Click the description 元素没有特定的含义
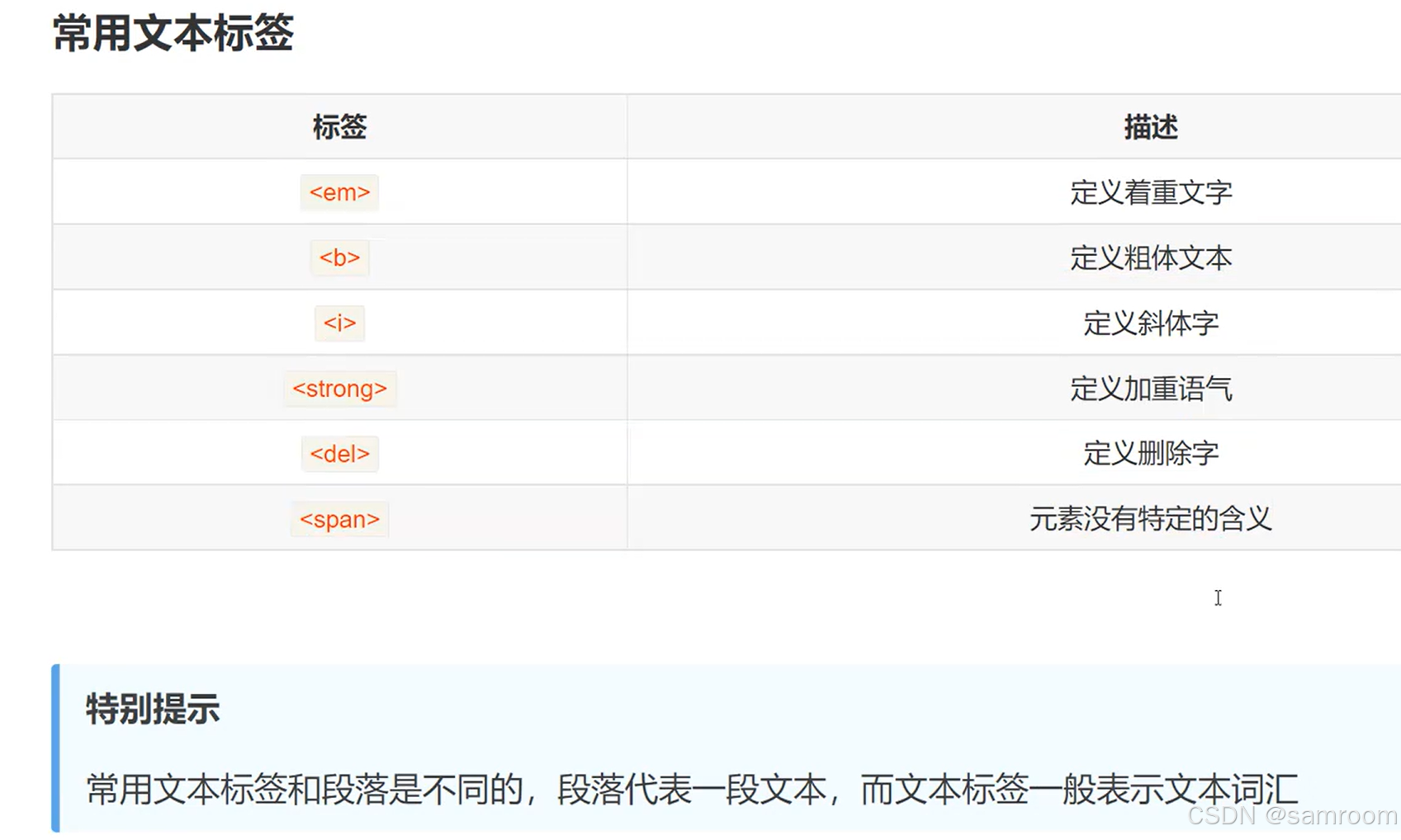 [1151, 519]
